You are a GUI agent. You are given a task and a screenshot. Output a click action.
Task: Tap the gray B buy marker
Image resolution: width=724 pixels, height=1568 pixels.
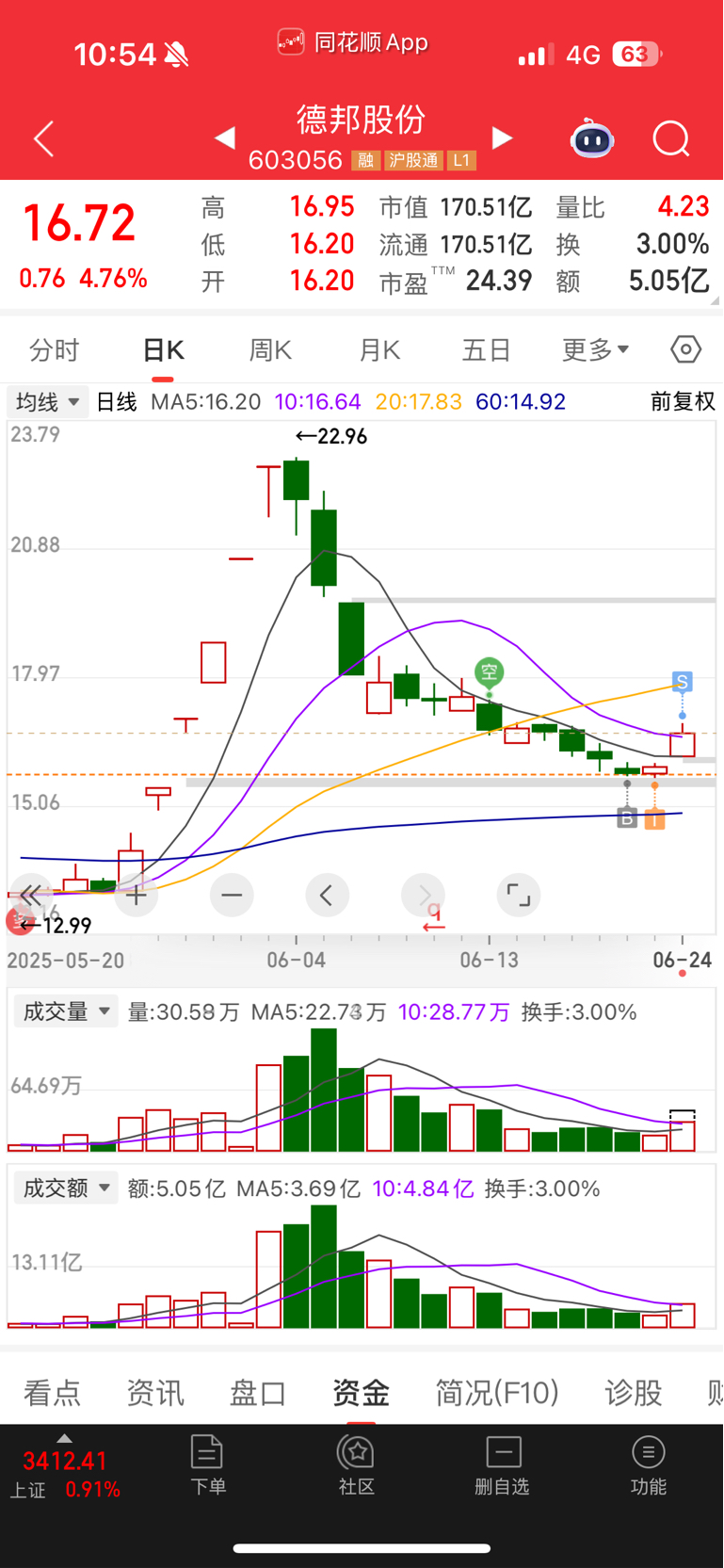[x=627, y=818]
